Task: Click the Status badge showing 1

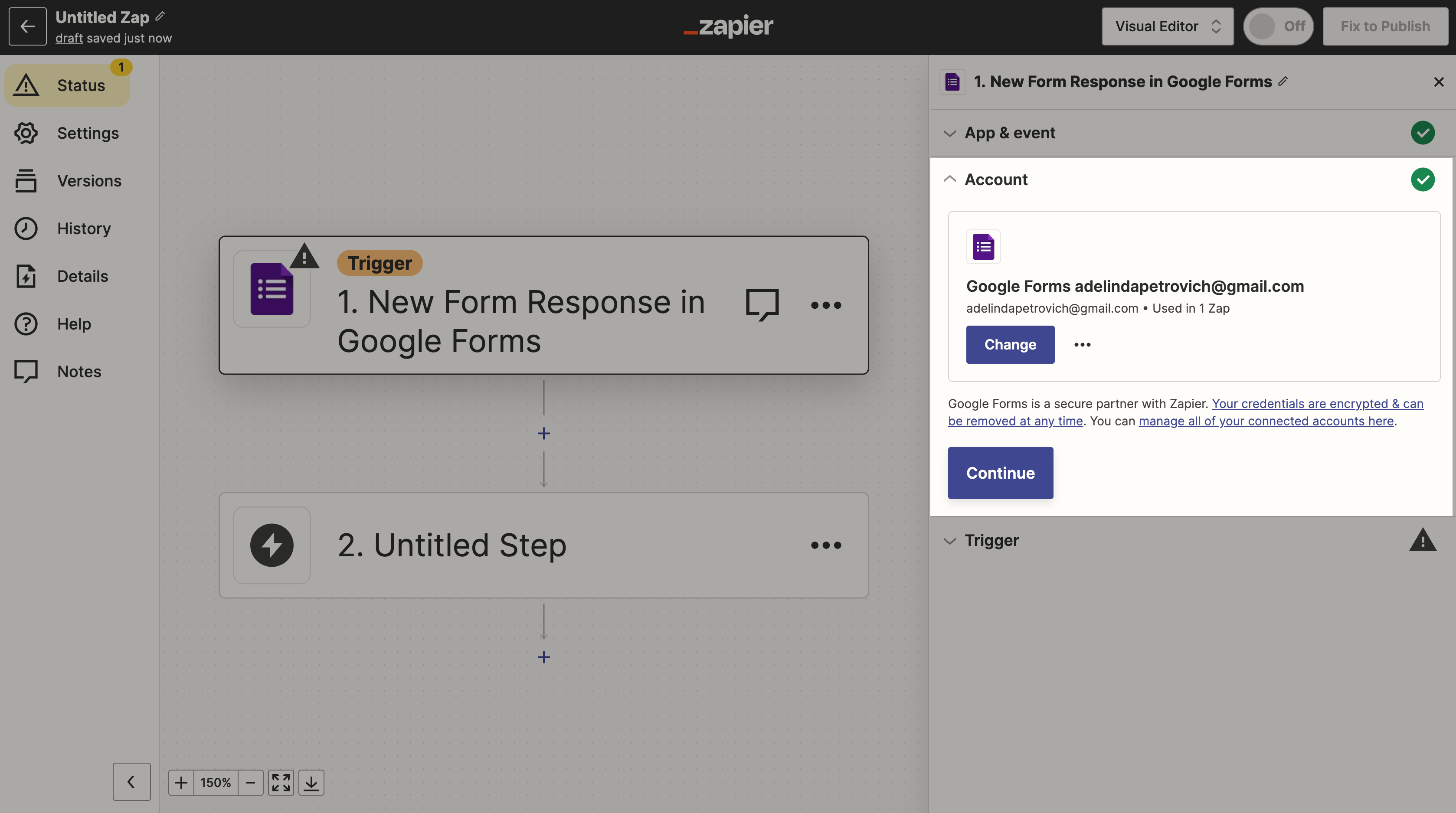Action: coord(121,67)
